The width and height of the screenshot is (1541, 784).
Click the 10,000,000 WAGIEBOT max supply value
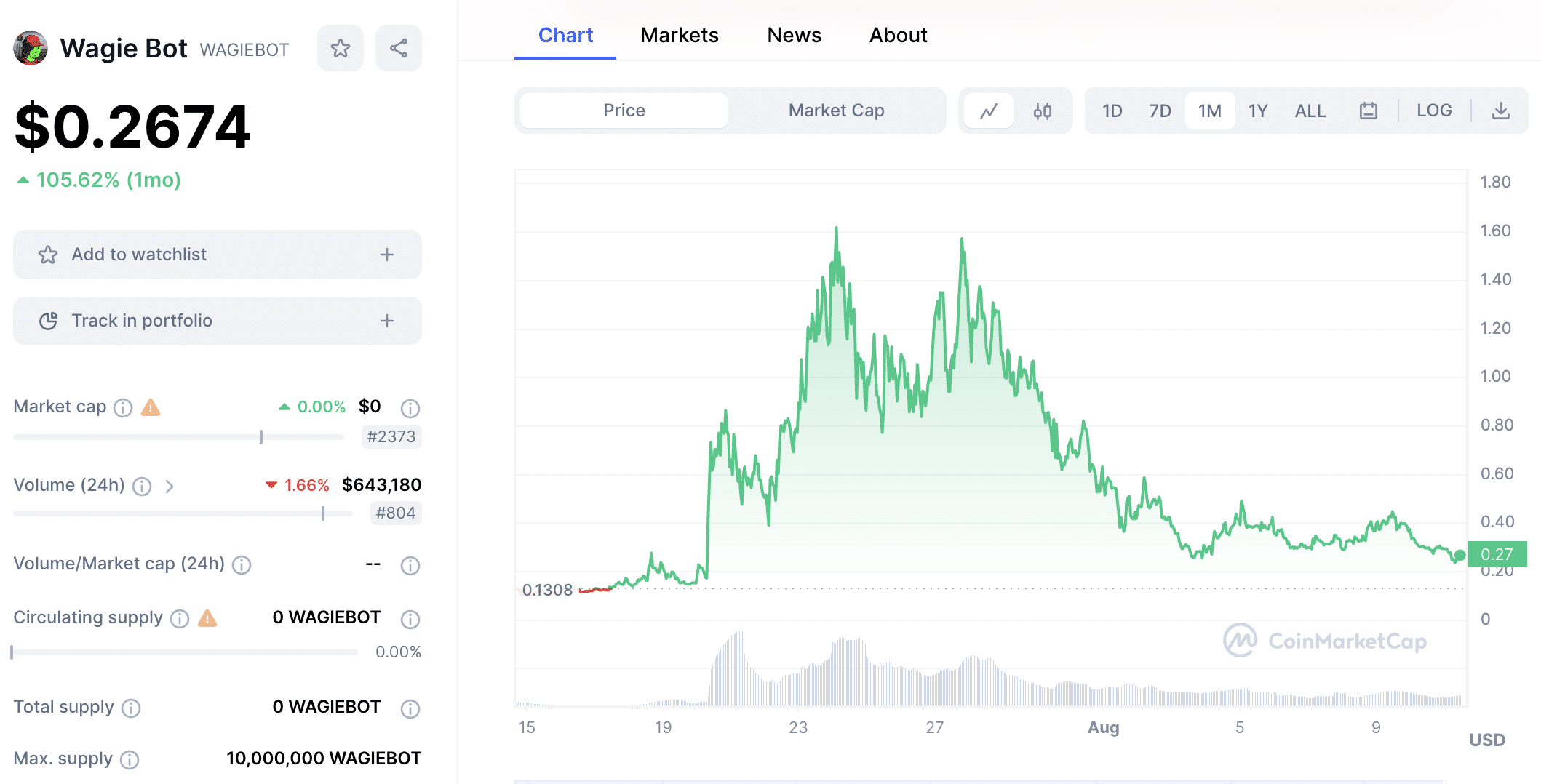click(324, 759)
